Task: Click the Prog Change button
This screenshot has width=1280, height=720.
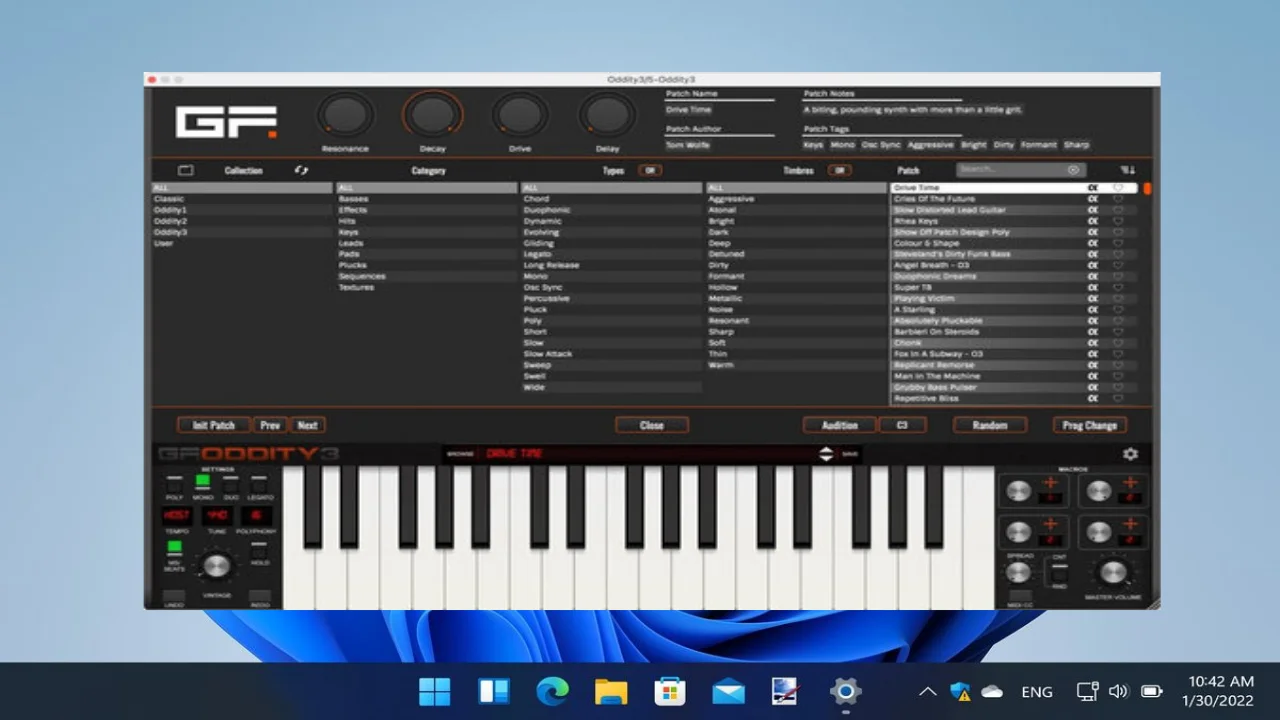Action: click(1090, 425)
